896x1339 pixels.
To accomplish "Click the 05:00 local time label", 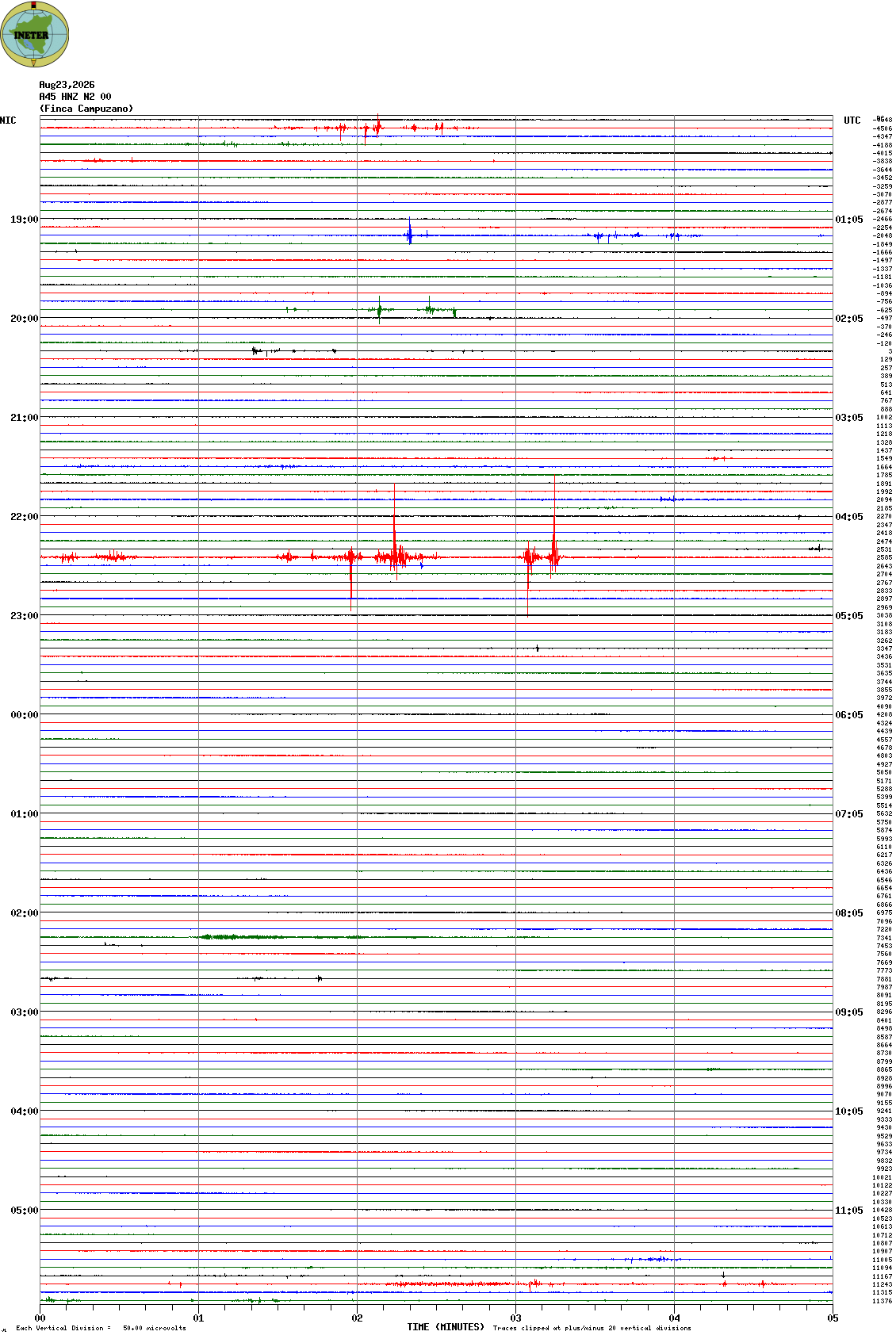I will coord(24,1211).
